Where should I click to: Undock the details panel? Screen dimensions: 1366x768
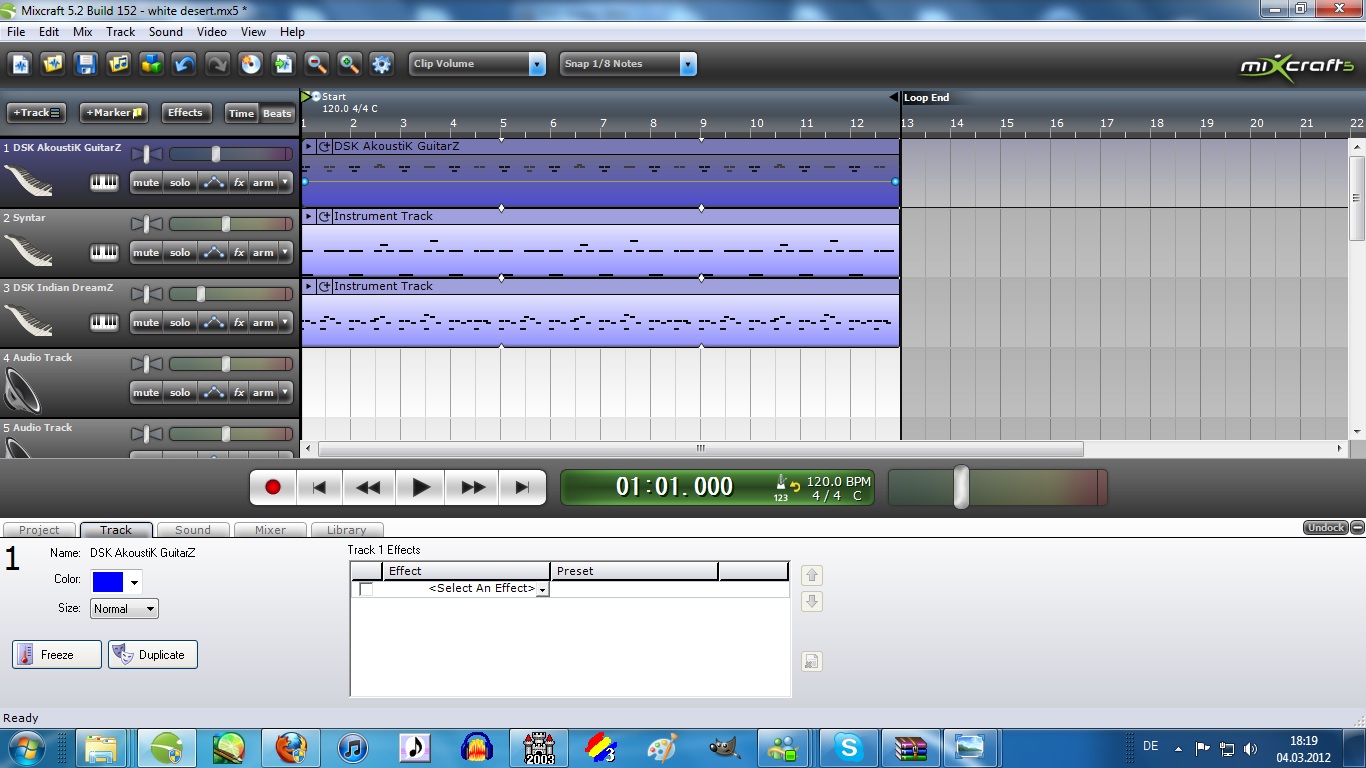[1325, 528]
